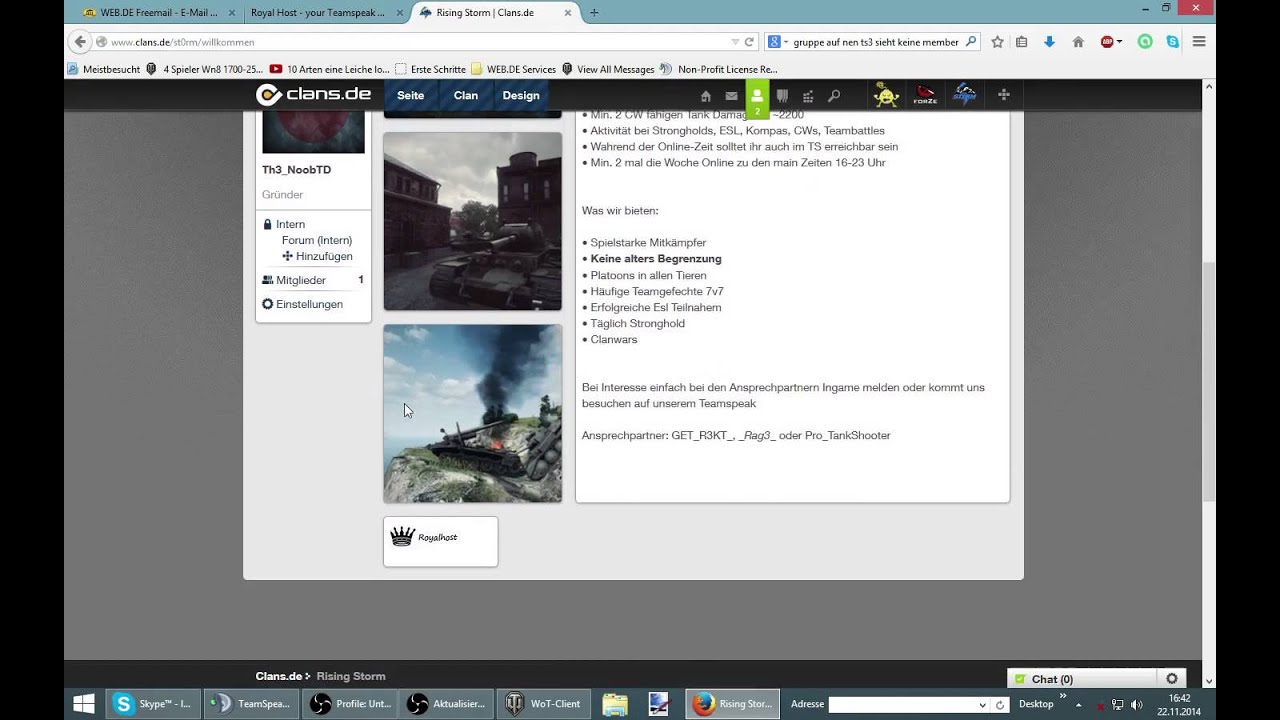The image size is (1280, 720).
Task: Open the bookmarks list icon
Action: pyautogui.click(x=1022, y=42)
